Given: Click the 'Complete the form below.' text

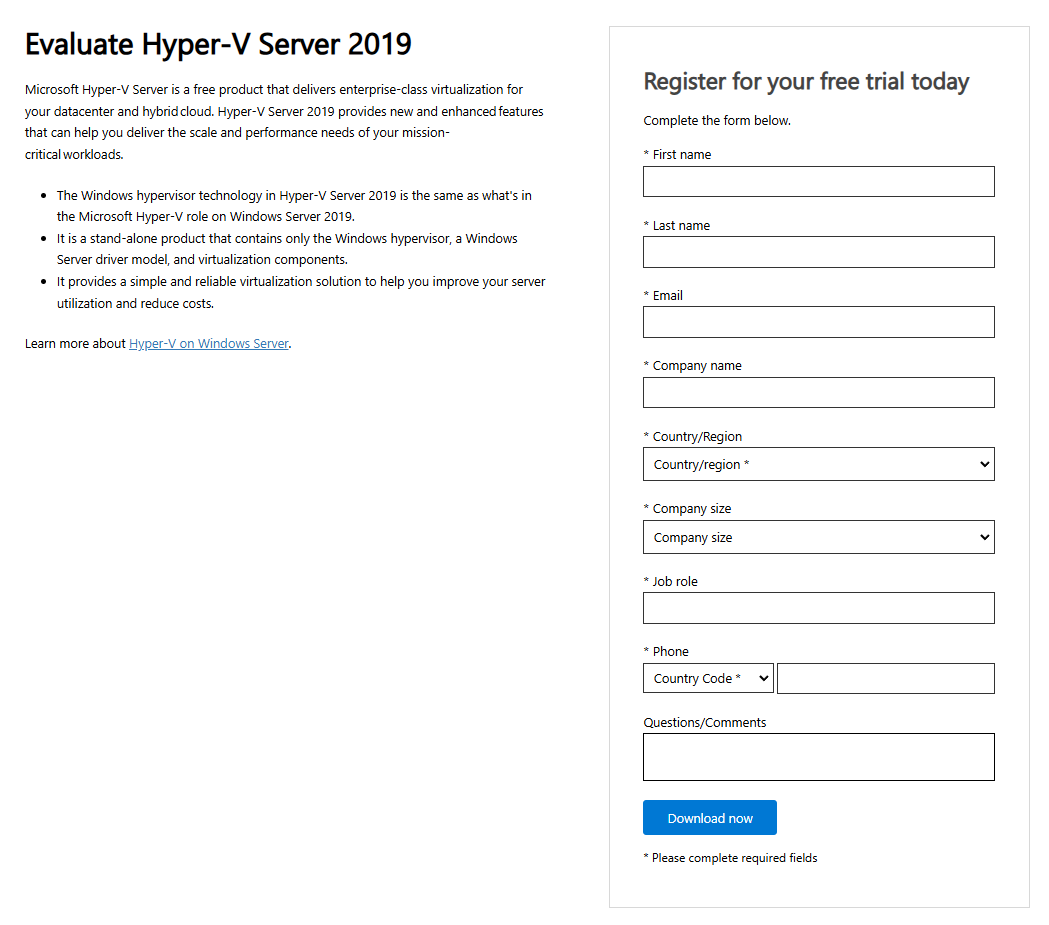Looking at the screenshot, I should (x=717, y=120).
